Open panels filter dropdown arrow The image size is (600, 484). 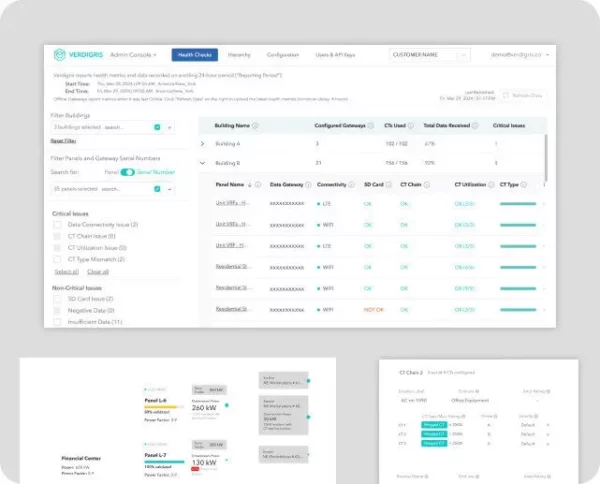(170, 189)
